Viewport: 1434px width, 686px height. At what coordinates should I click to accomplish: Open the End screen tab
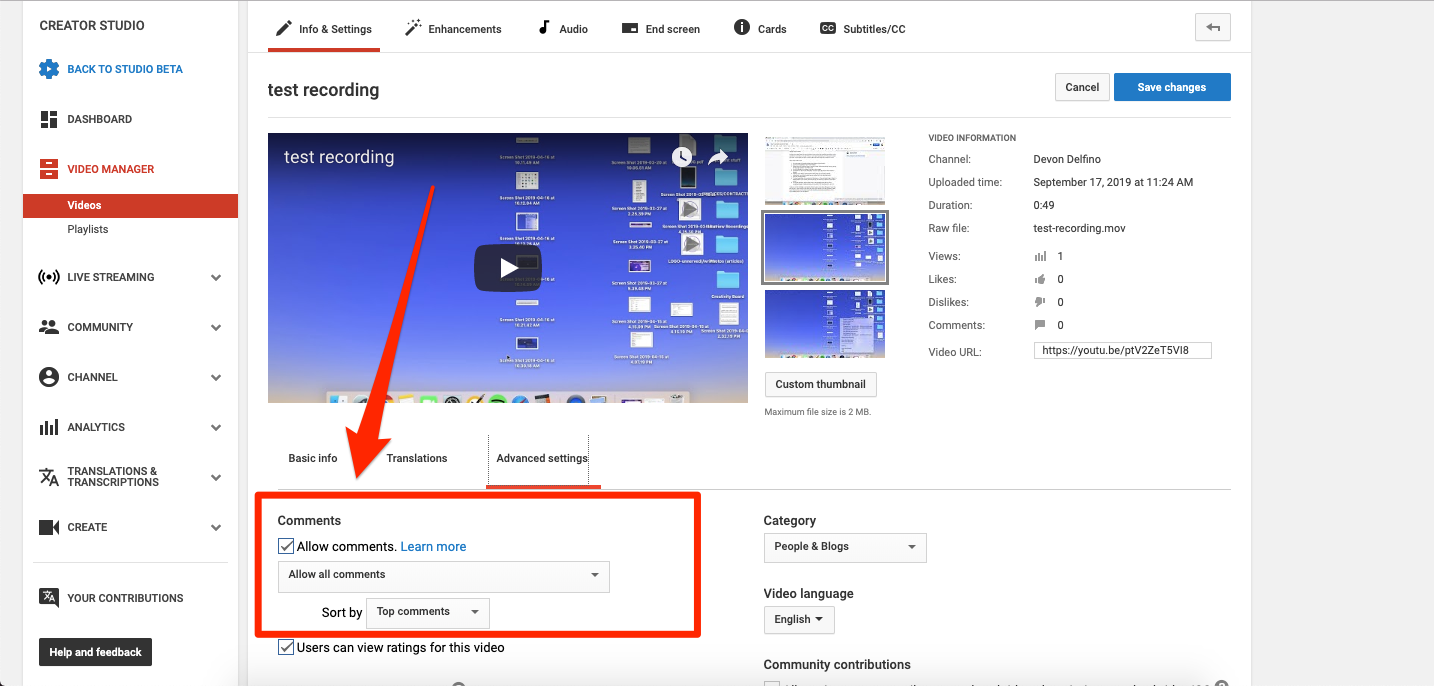point(660,29)
